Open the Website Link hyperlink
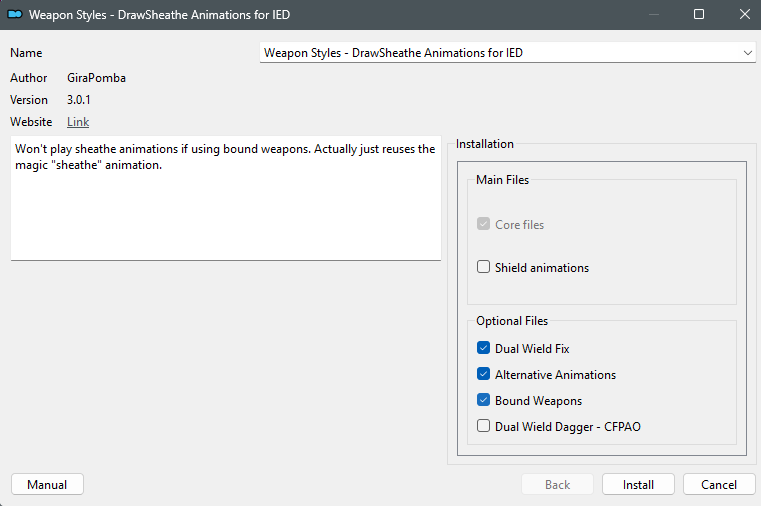This screenshot has width=761, height=506. 78,122
